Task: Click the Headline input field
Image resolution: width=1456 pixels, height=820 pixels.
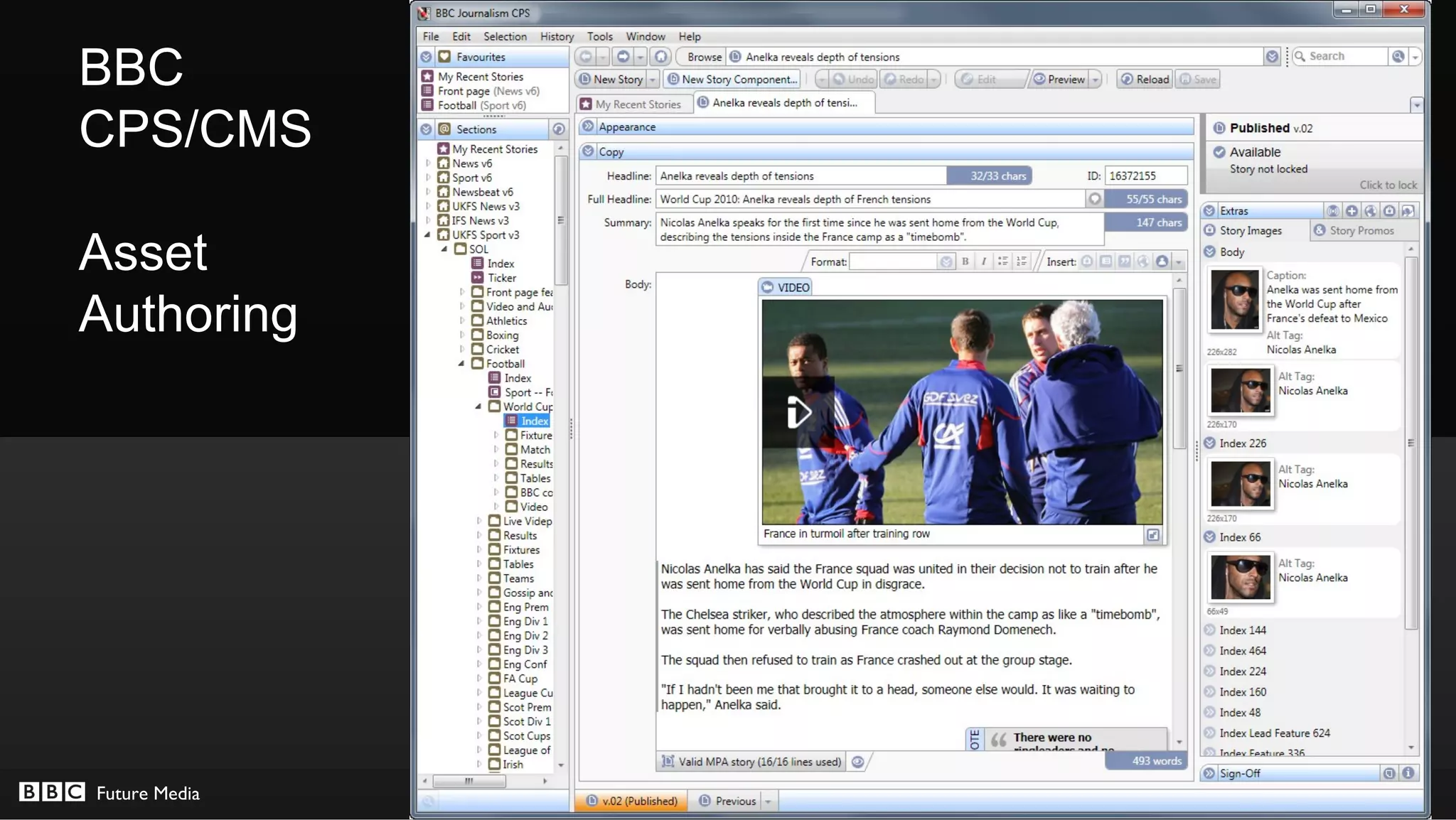Action: tap(801, 176)
